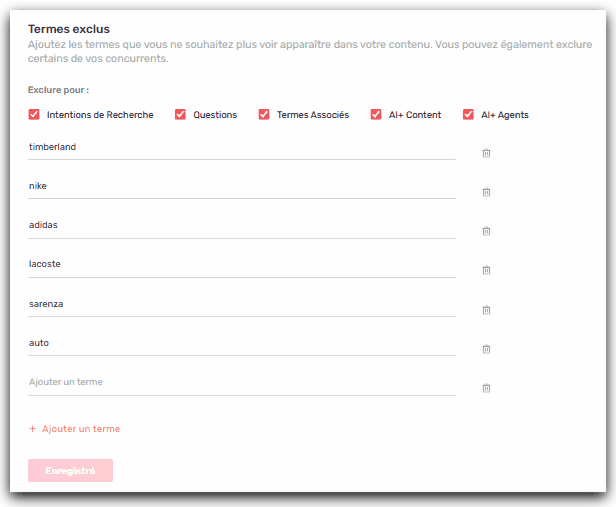Screen dimensions: 616x507
Task: Focus the empty Ajouter un terme field
Action: click(240, 383)
